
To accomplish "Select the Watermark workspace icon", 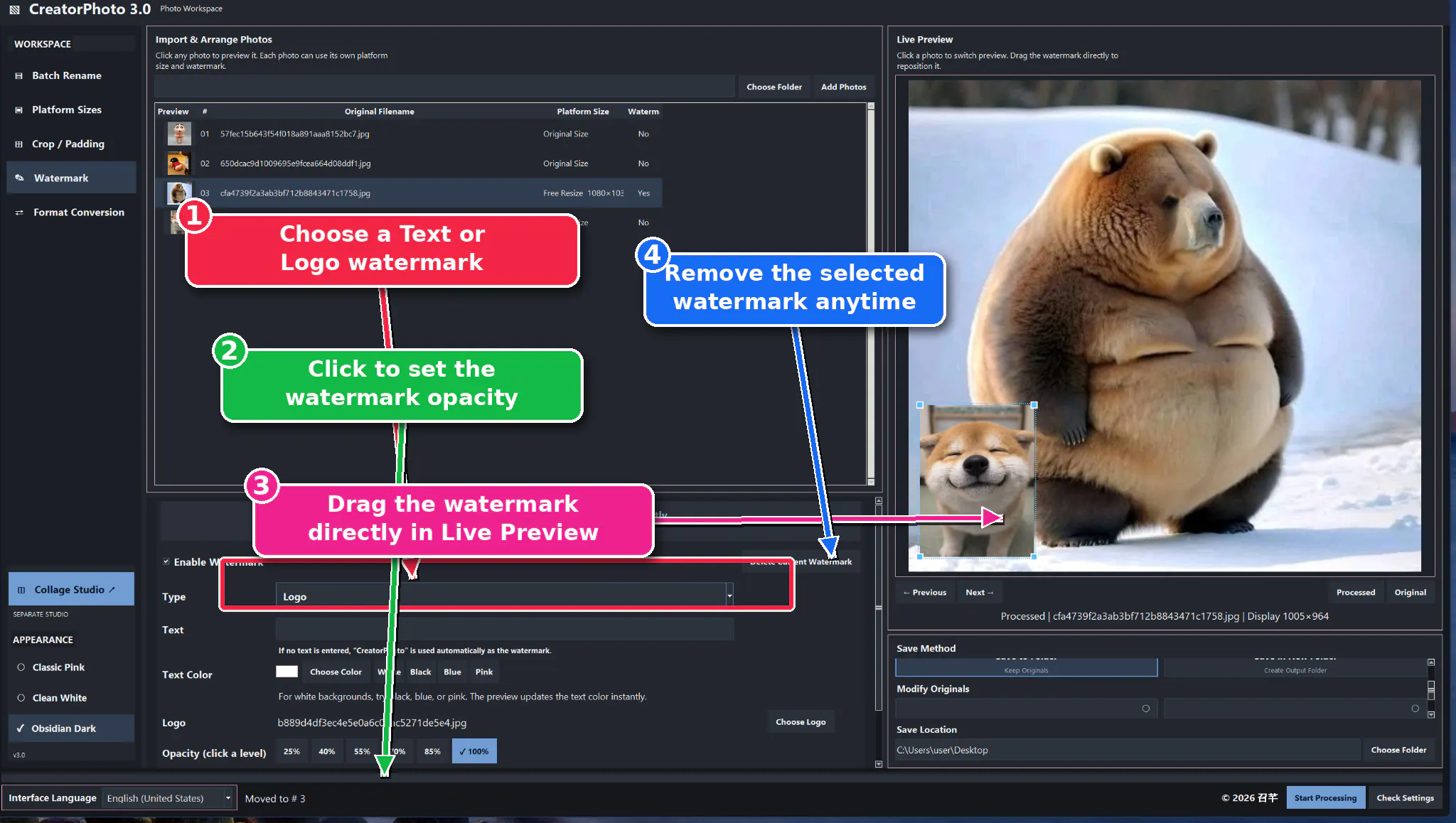I will coord(20,178).
